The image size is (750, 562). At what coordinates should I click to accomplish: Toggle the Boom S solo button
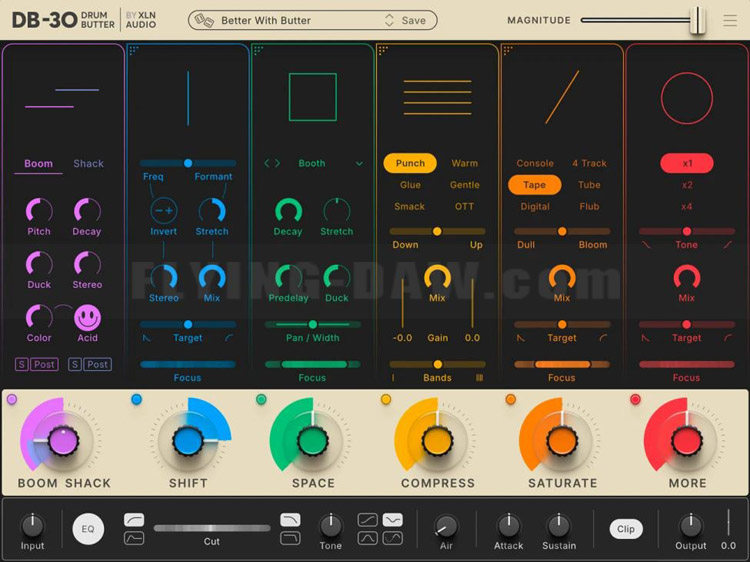pyautogui.click(x=21, y=364)
